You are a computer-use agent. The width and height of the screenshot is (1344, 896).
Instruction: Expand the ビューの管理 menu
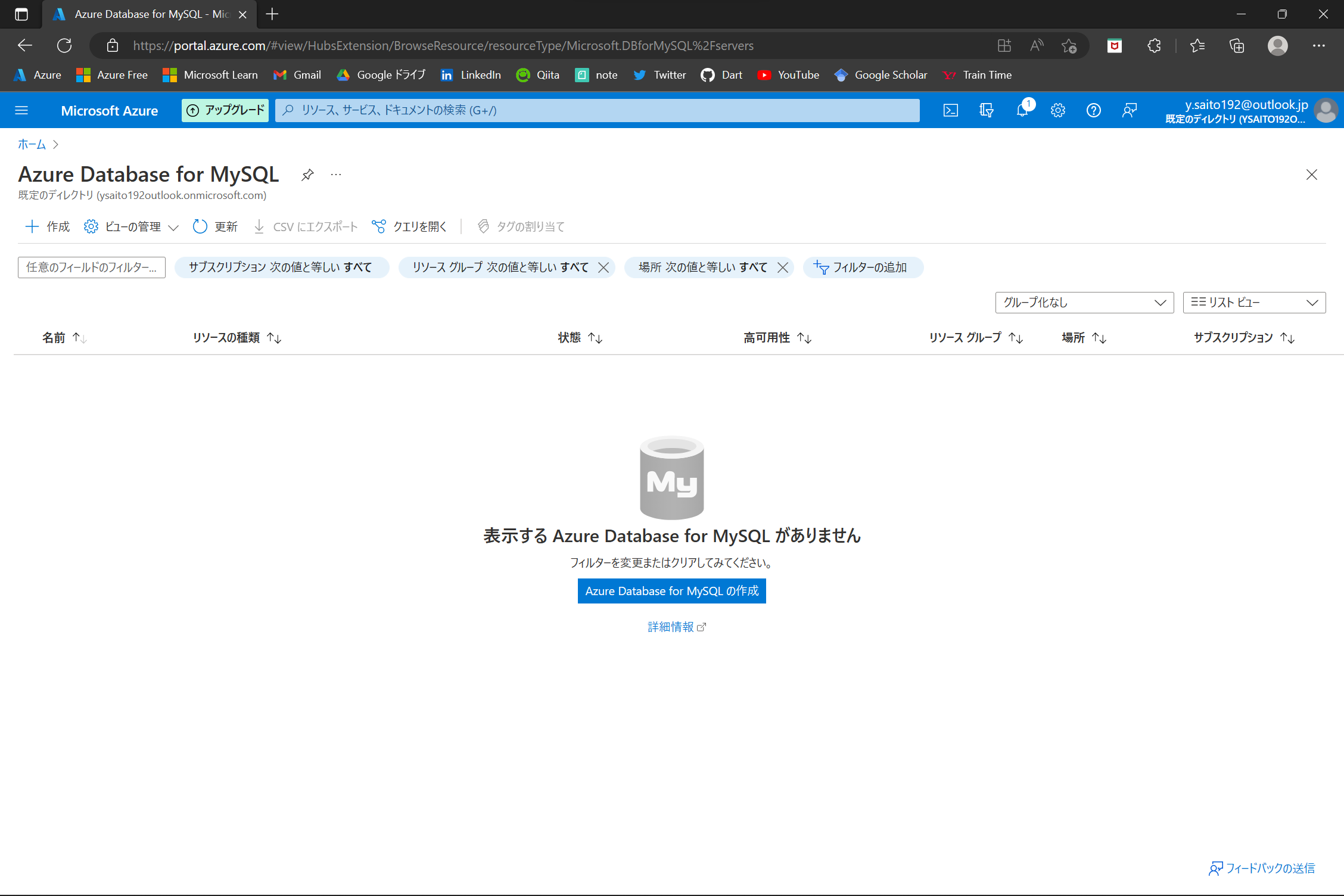tap(132, 226)
